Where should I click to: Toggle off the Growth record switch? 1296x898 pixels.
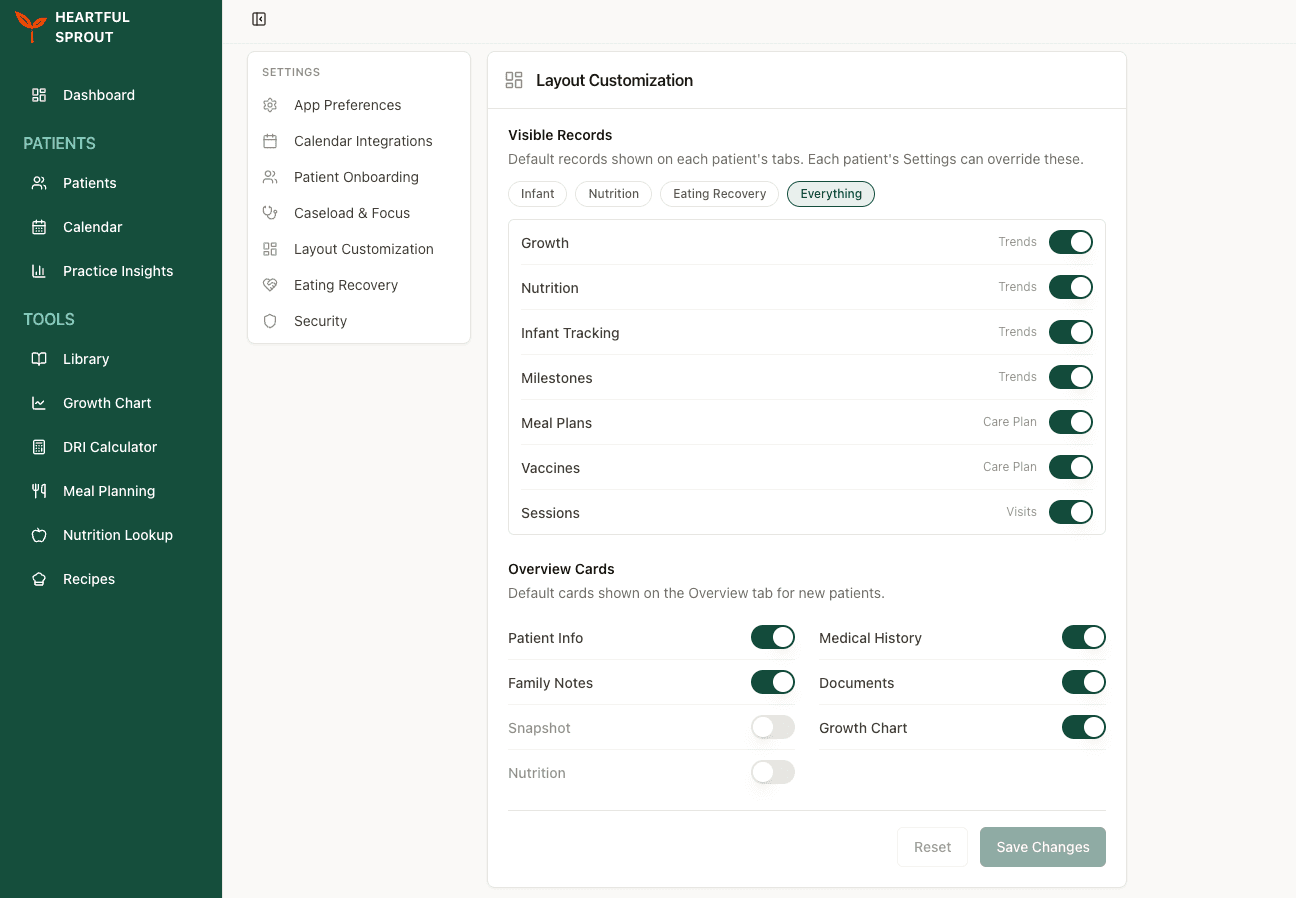[x=1071, y=242]
